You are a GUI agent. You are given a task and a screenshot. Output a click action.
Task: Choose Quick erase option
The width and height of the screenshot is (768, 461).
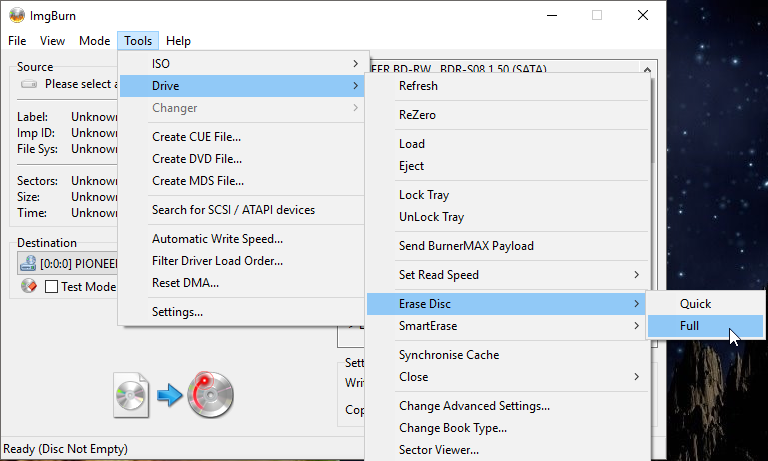pyautogui.click(x=705, y=304)
